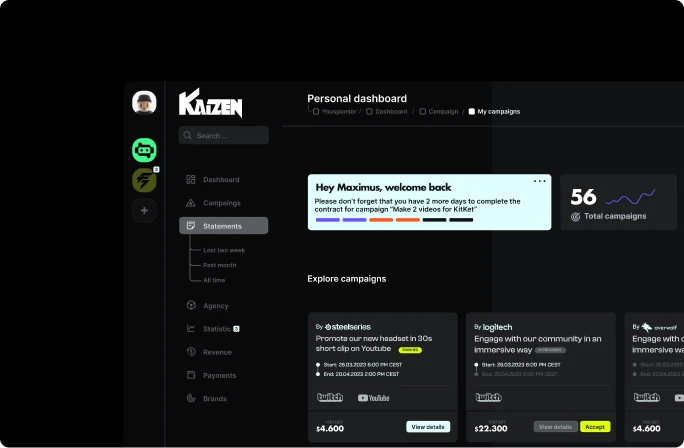Focus the Search input field
Screen dimensions: 684x448
tap(224, 135)
